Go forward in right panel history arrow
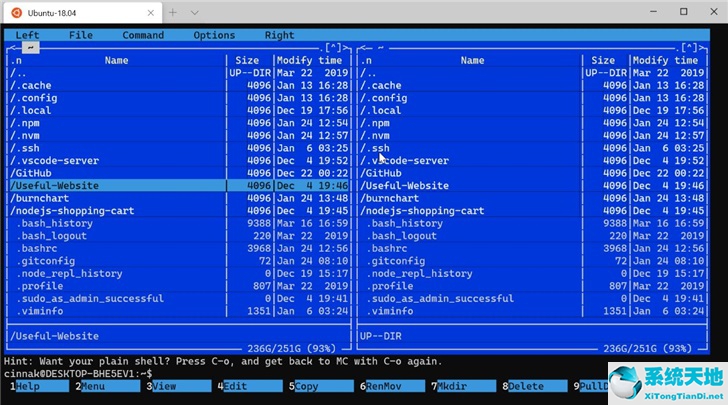Screen dimensions: 728x405 (x=703, y=47)
